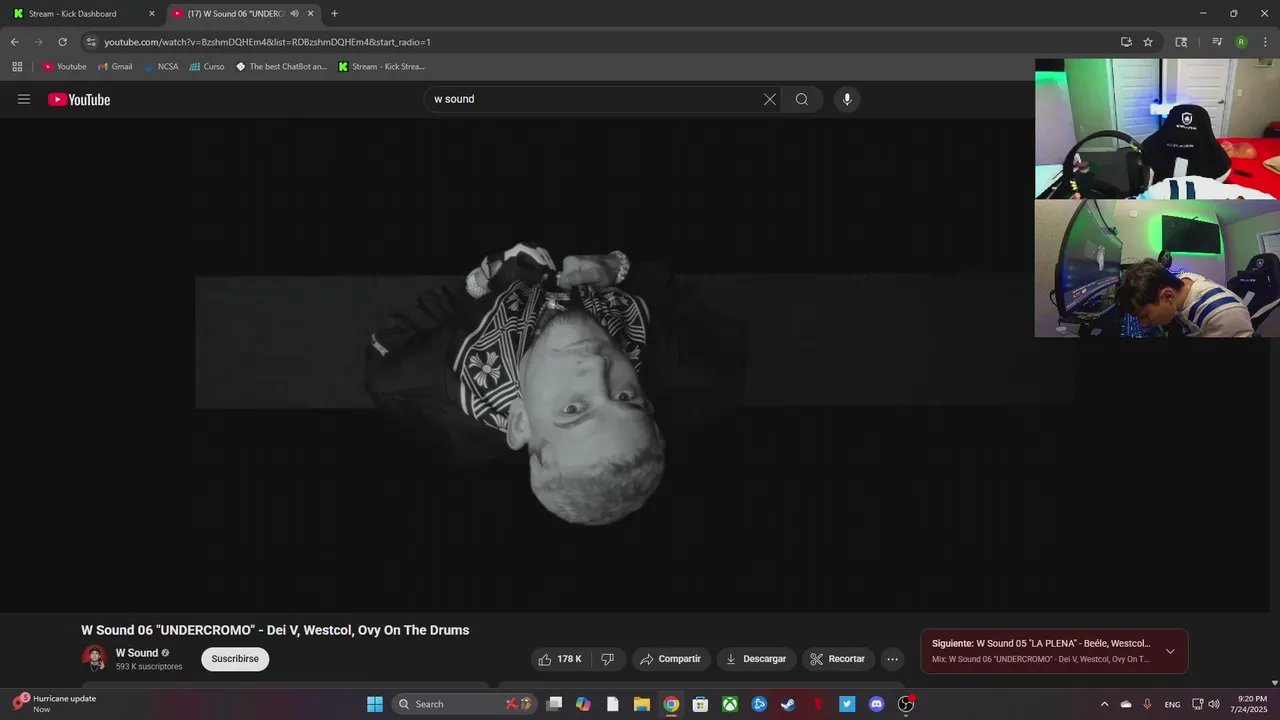Click the taskbar Search box
1280x720 pixels.
point(466,704)
